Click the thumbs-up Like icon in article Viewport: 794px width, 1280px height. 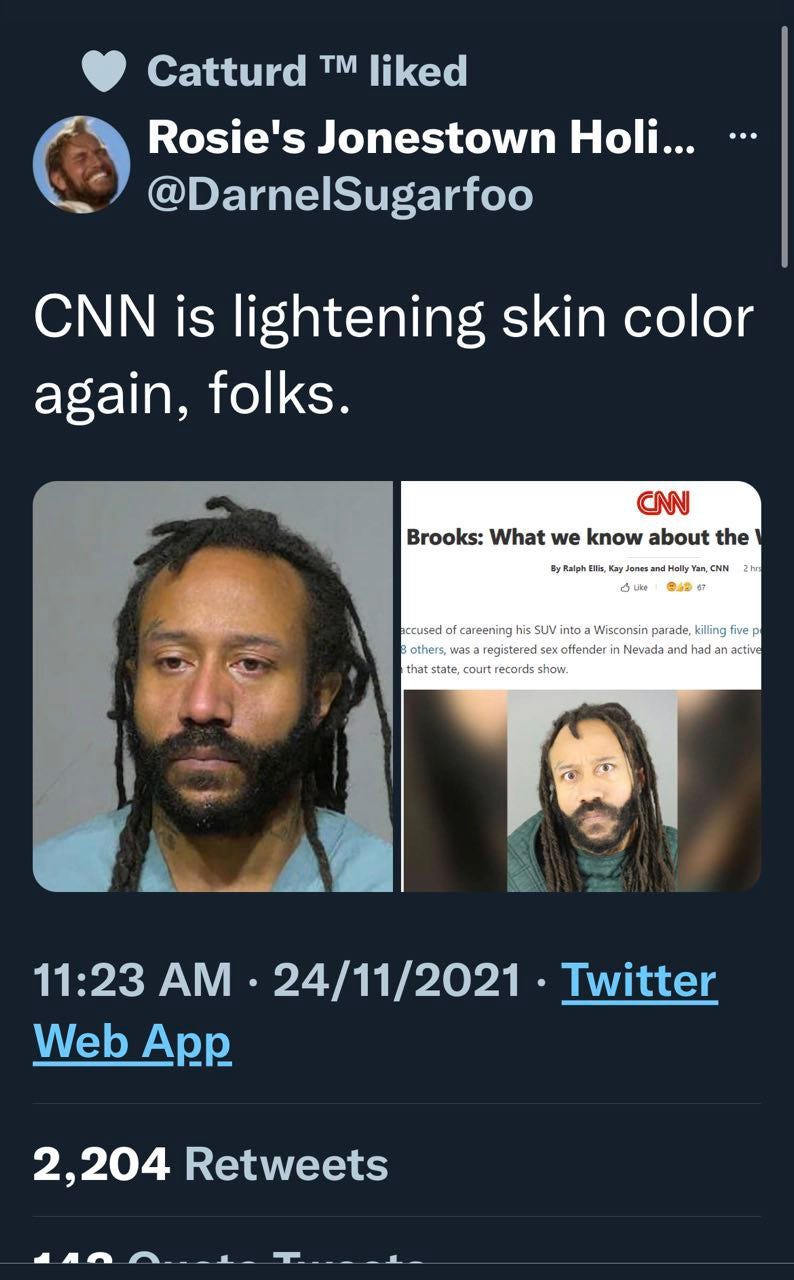coord(626,587)
